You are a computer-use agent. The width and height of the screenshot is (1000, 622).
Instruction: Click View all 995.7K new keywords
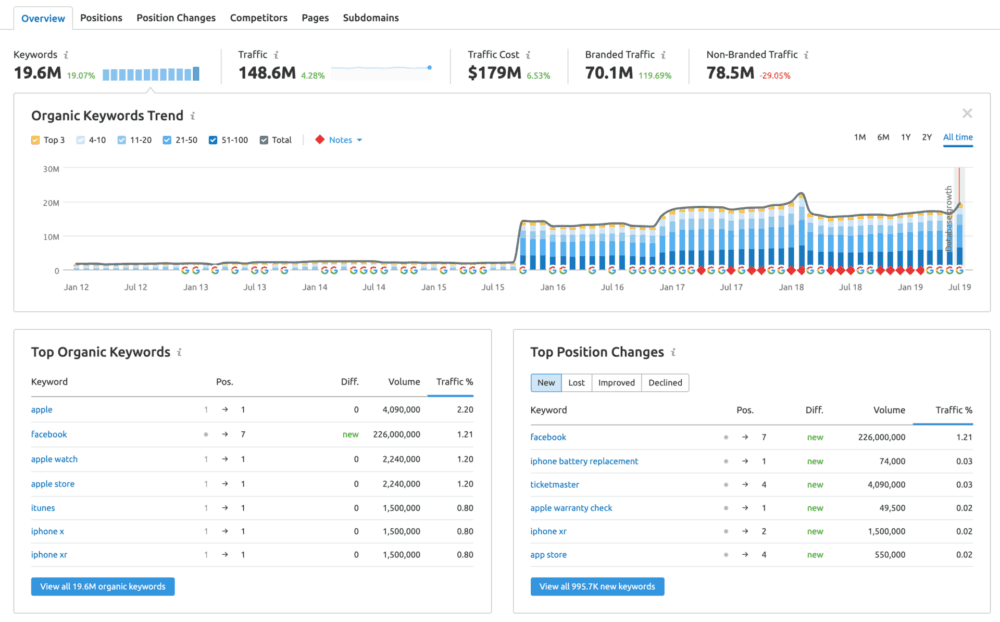(598, 586)
